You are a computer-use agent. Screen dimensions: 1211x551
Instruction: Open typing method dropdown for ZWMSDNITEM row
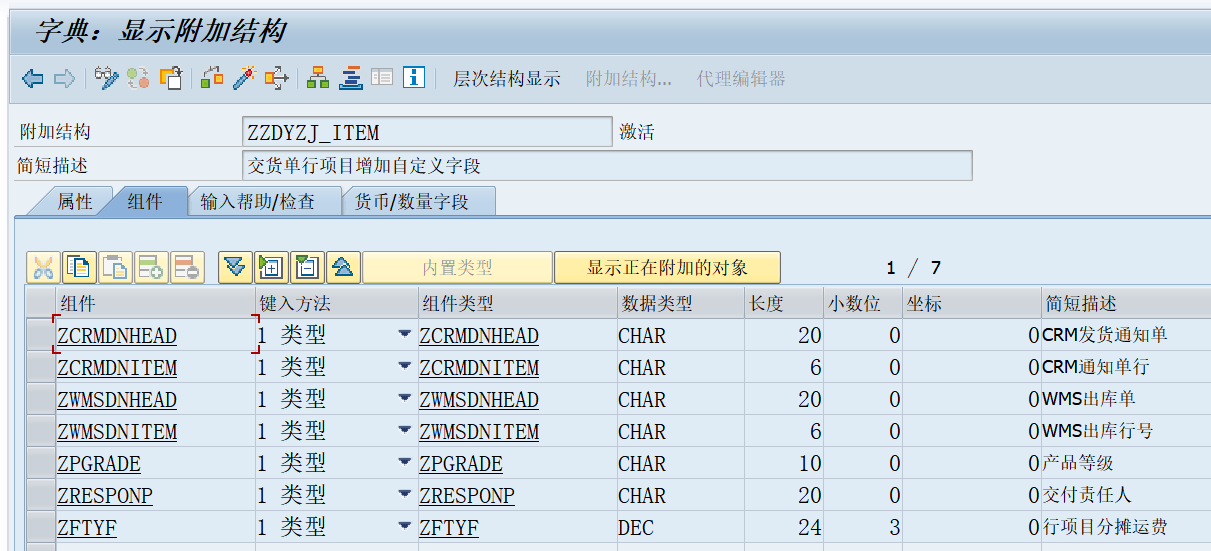click(404, 431)
